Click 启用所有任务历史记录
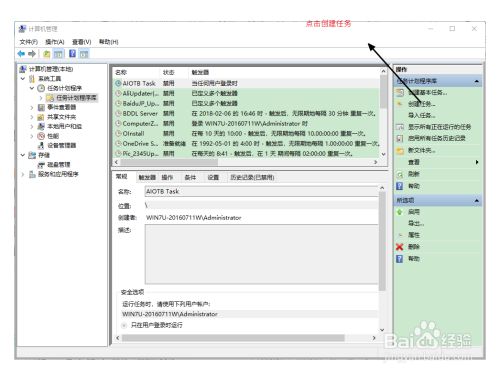 [436, 138]
